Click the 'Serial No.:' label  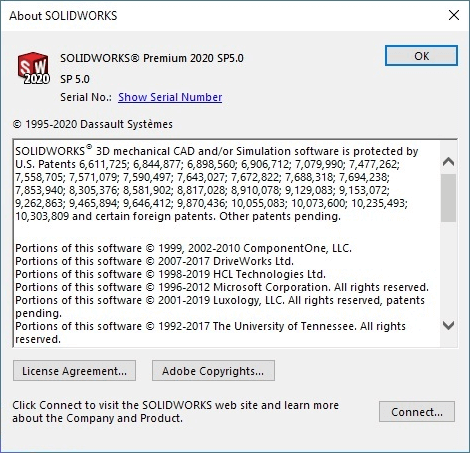[x=86, y=97]
